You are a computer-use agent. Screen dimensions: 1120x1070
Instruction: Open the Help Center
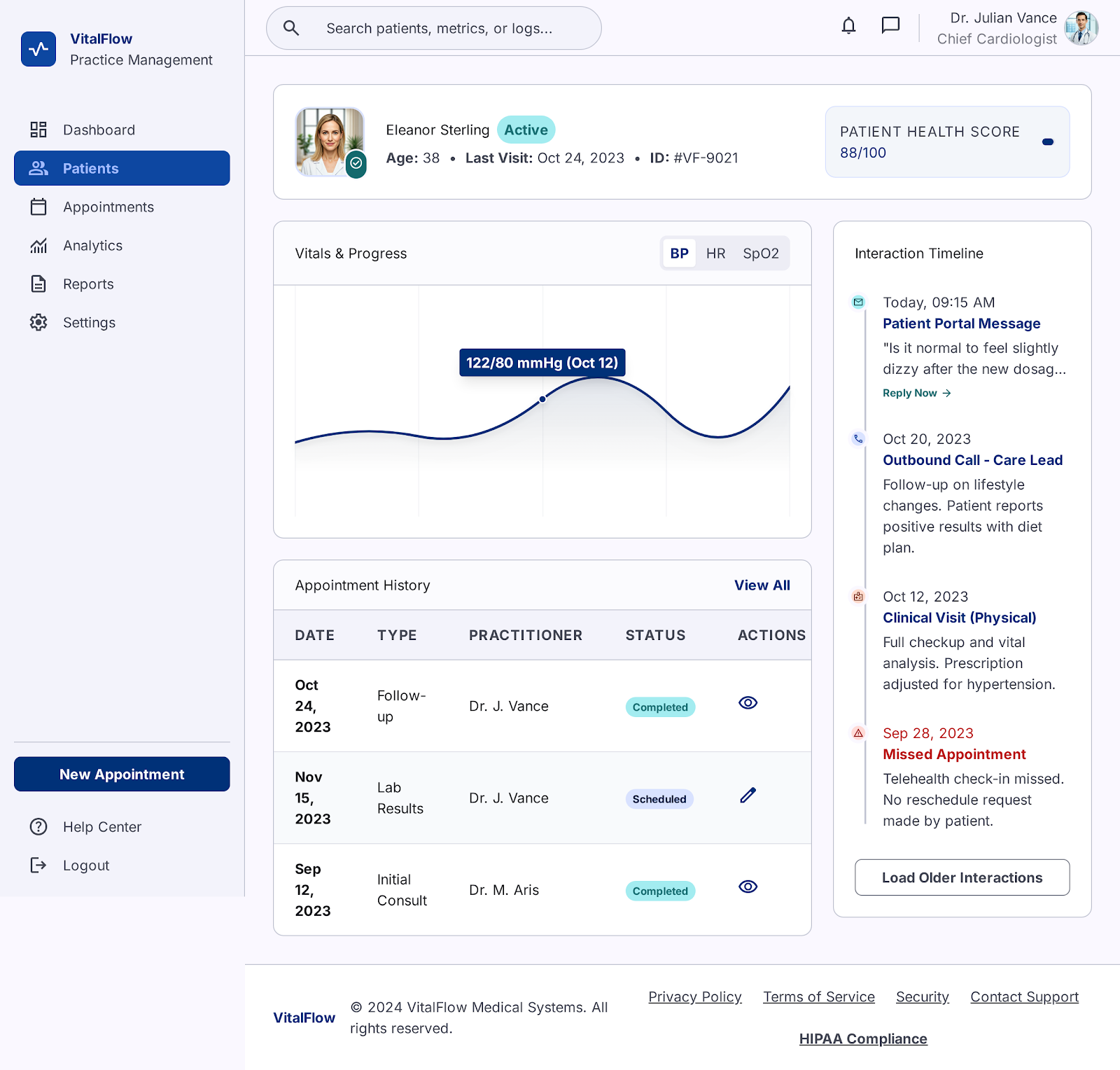point(122,827)
